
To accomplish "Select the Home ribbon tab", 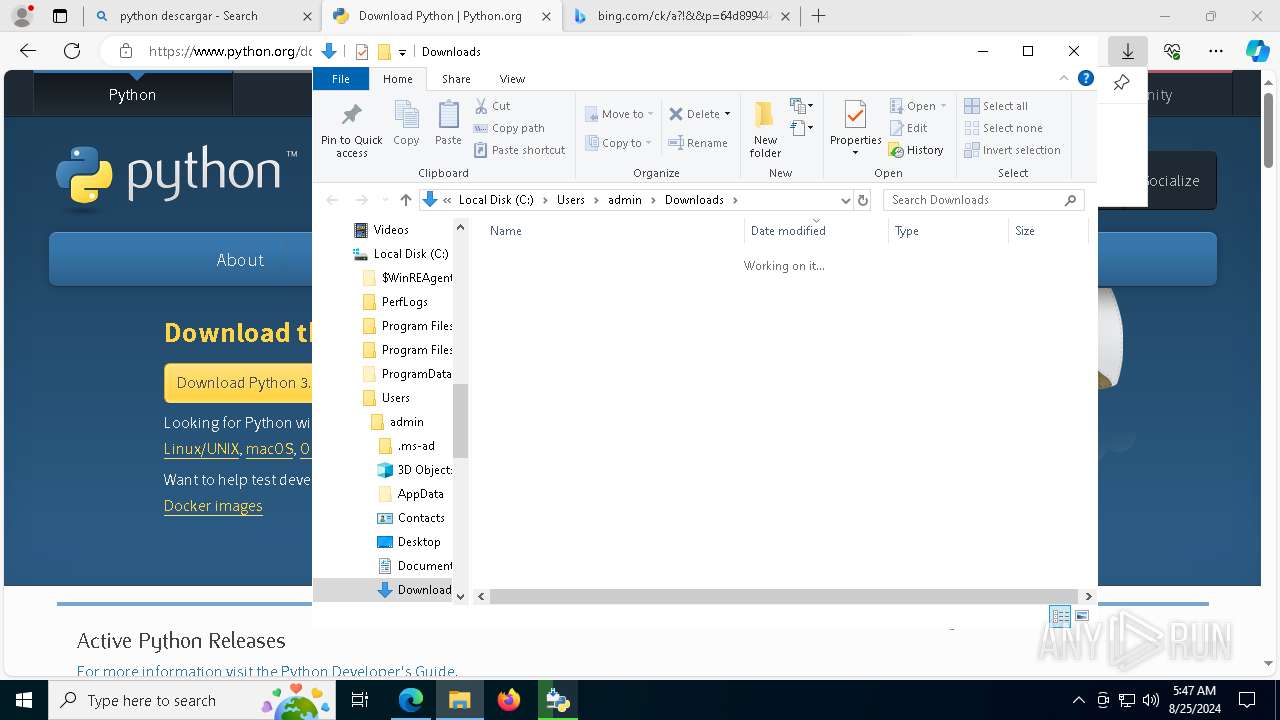I will 397,78.
